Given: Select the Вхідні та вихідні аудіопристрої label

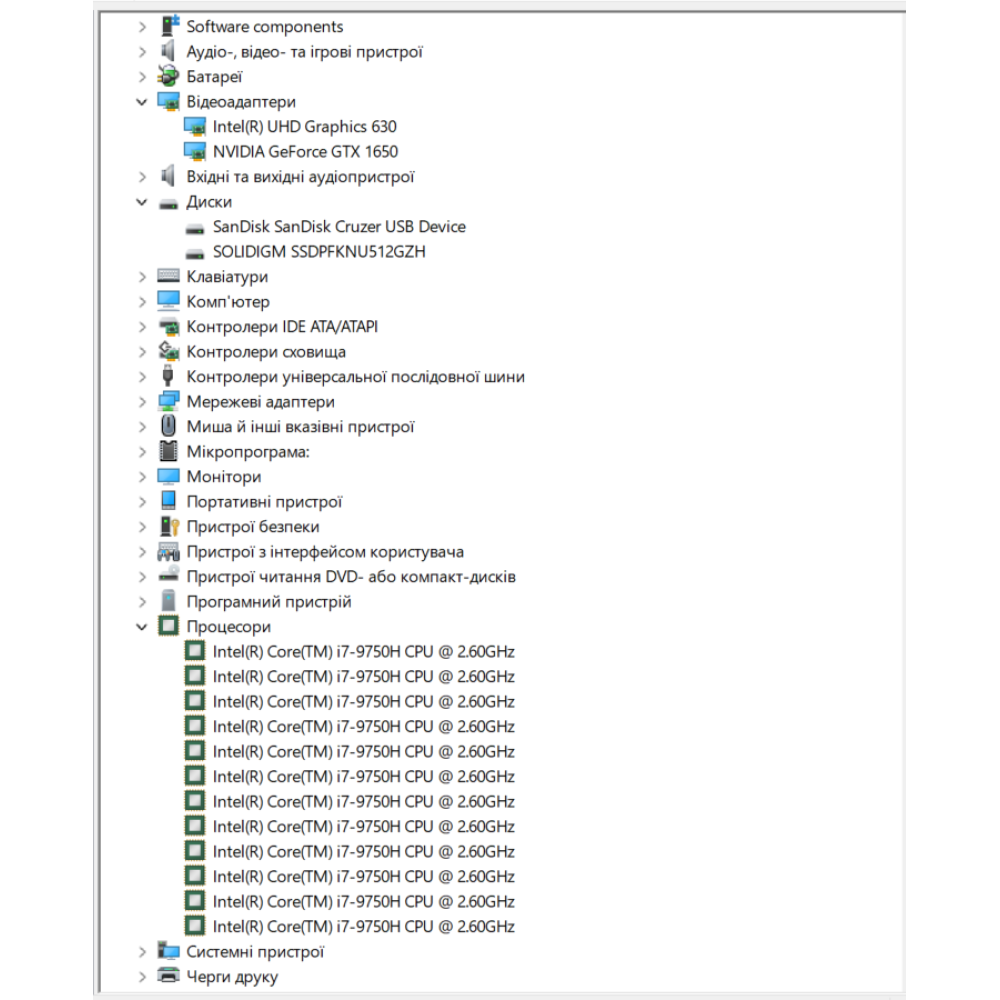Looking at the screenshot, I should [x=300, y=177].
